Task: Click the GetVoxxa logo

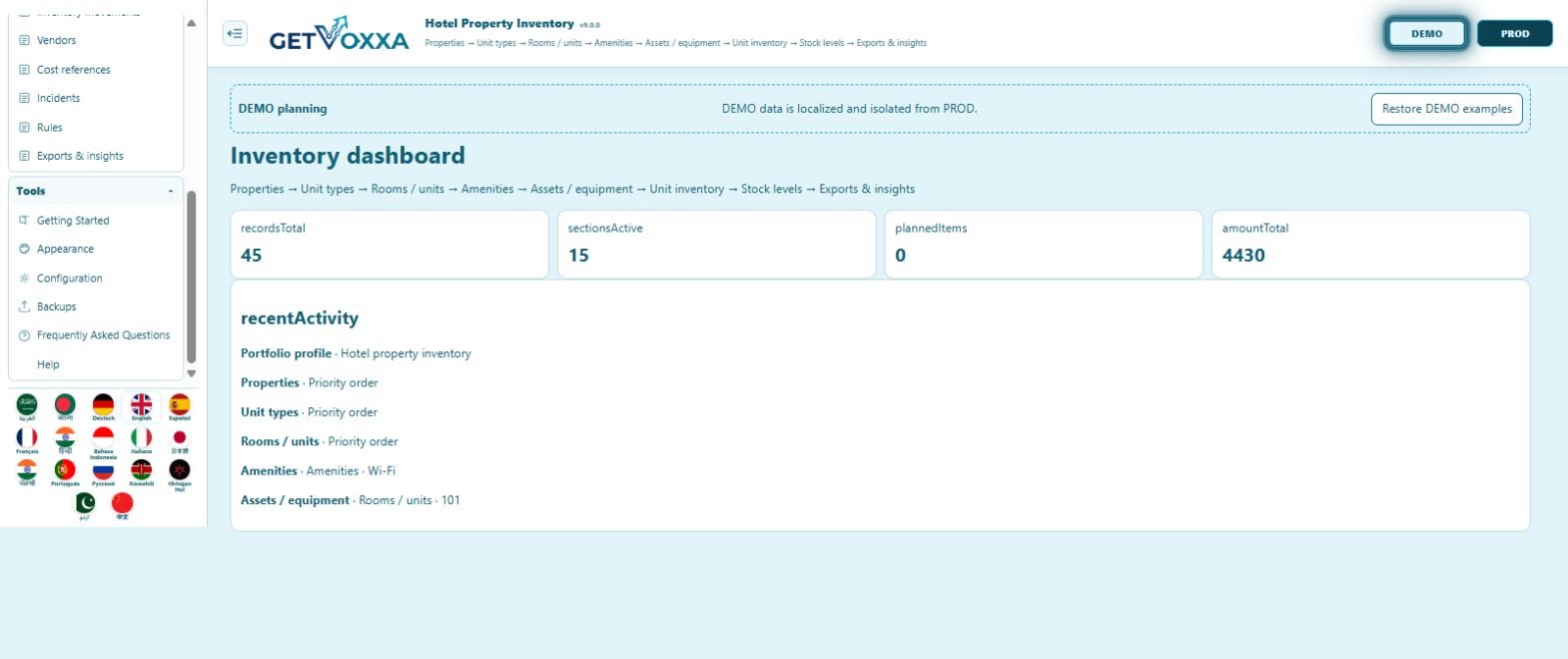Action: [339, 35]
